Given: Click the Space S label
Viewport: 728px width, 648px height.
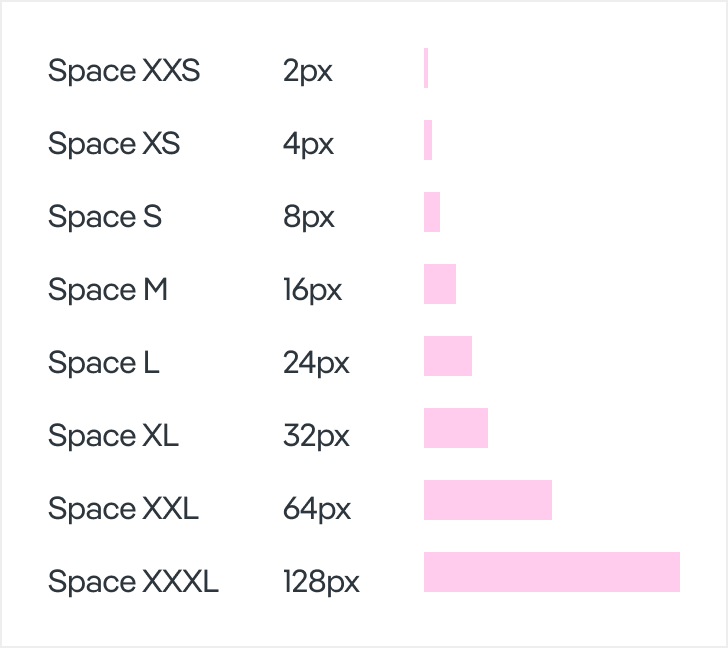Looking at the screenshot, I should coord(105,216).
